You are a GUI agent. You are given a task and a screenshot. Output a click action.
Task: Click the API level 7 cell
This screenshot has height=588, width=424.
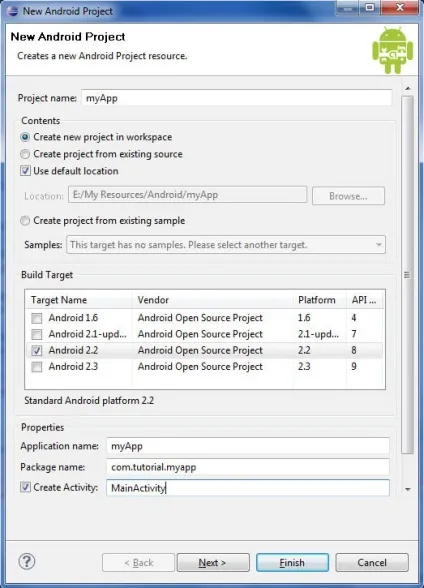point(354,334)
